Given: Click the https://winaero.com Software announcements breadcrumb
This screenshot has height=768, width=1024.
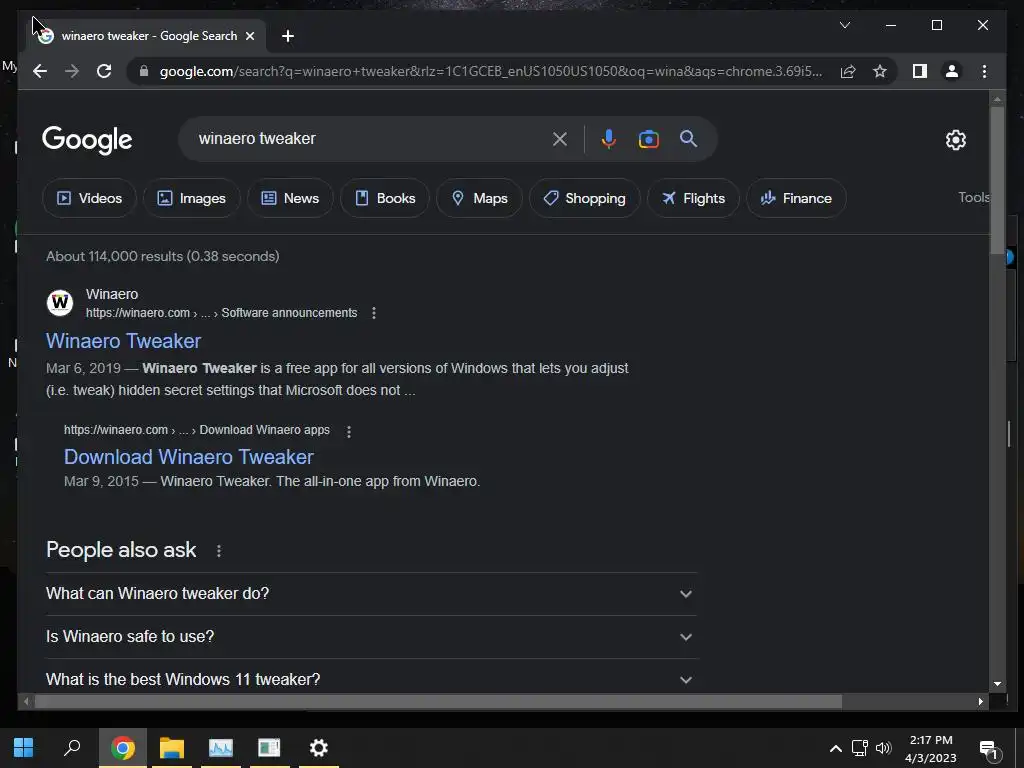Looking at the screenshot, I should (221, 313).
